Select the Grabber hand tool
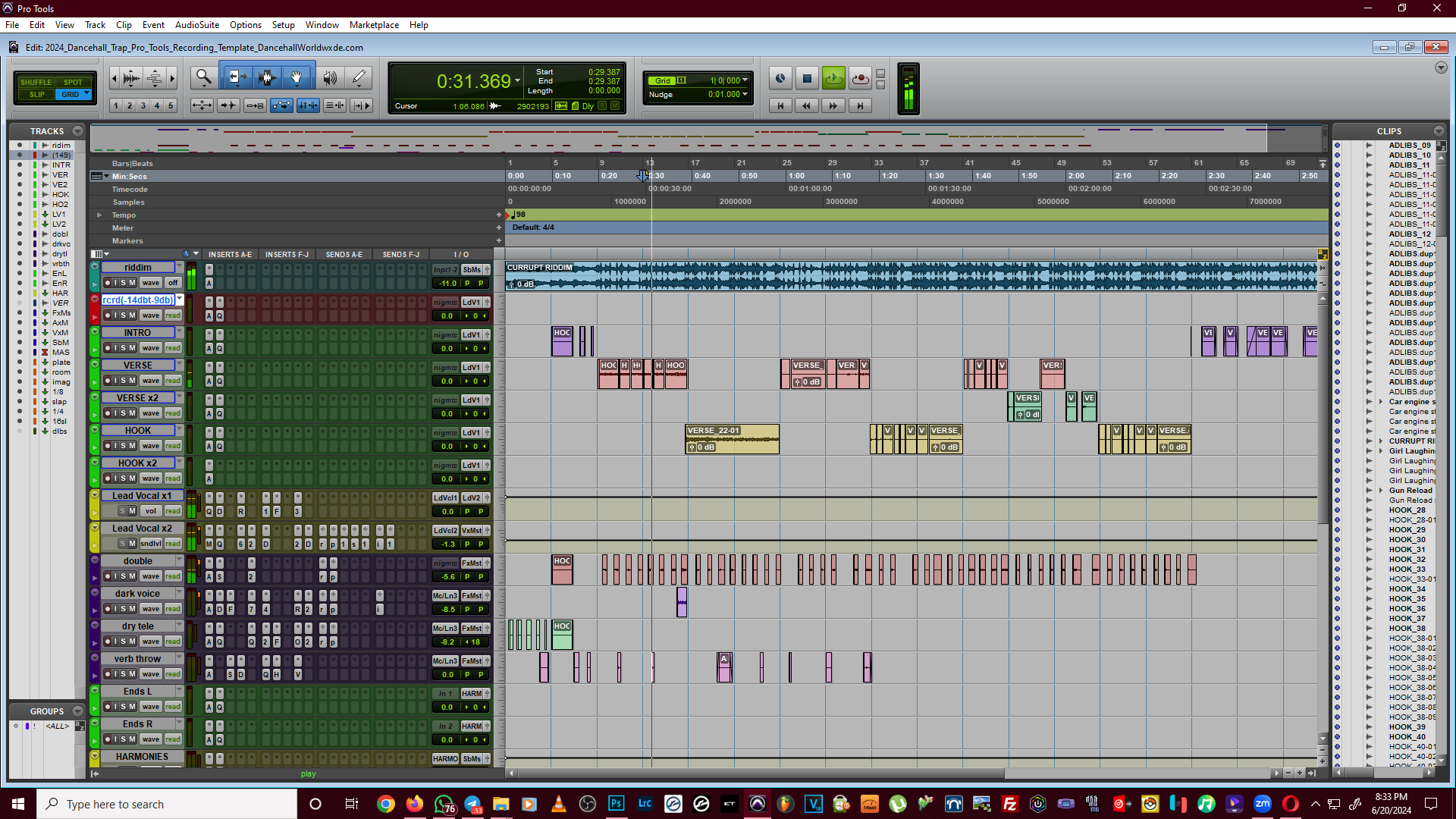1456x819 pixels. point(297,77)
